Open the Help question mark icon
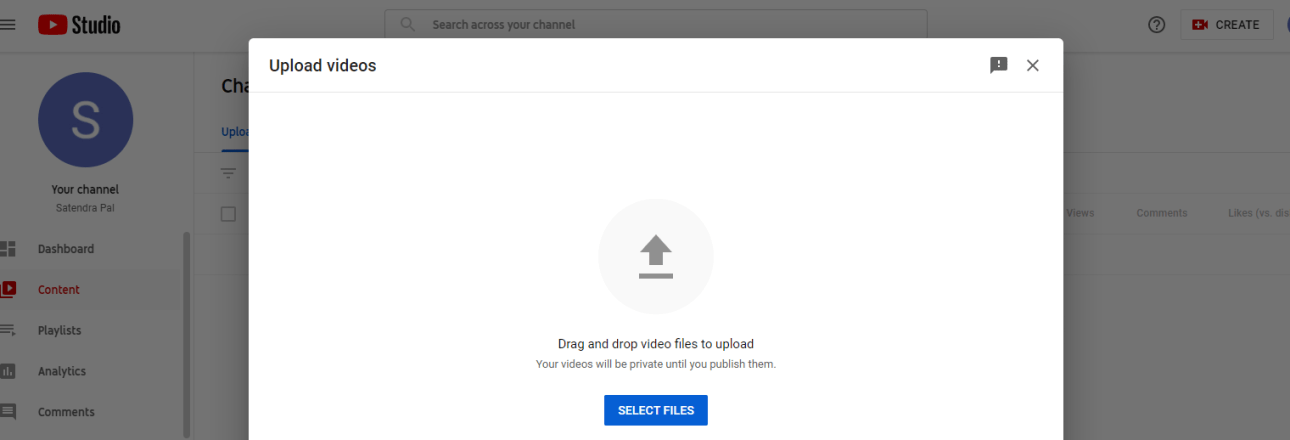This screenshot has height=440, width=1290. (1156, 25)
